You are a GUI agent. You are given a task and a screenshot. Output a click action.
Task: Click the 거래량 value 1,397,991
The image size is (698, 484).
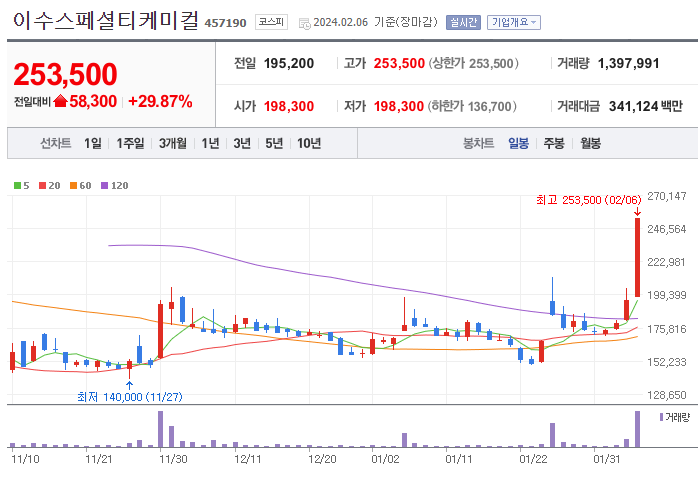629,63
